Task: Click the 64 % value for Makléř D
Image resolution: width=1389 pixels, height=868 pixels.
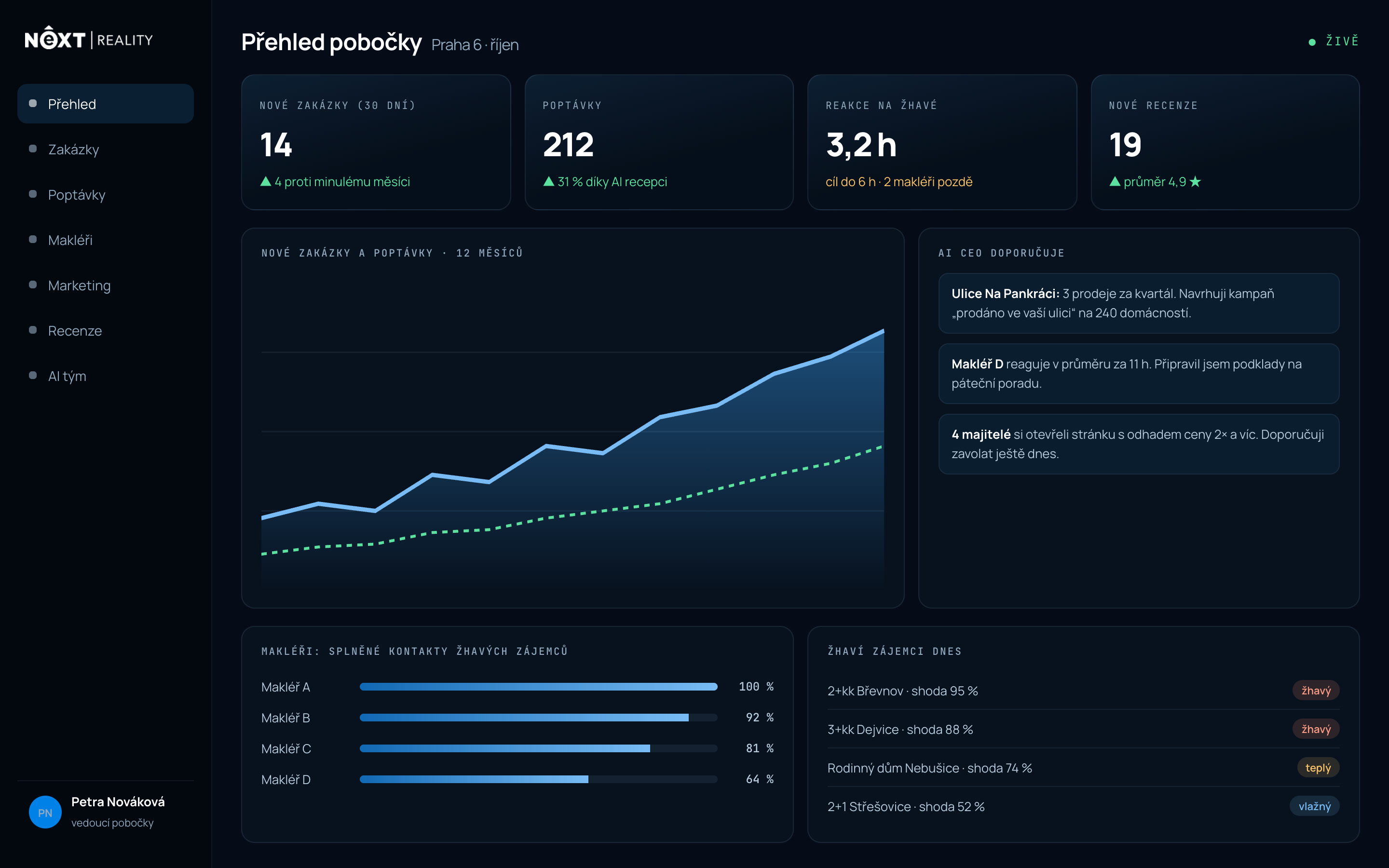Action: point(759,779)
